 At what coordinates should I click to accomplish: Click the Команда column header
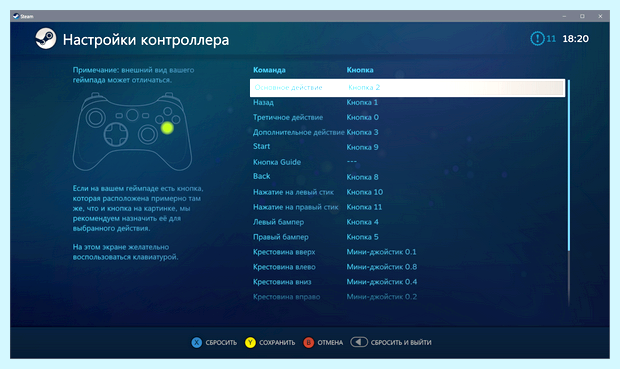point(269,70)
